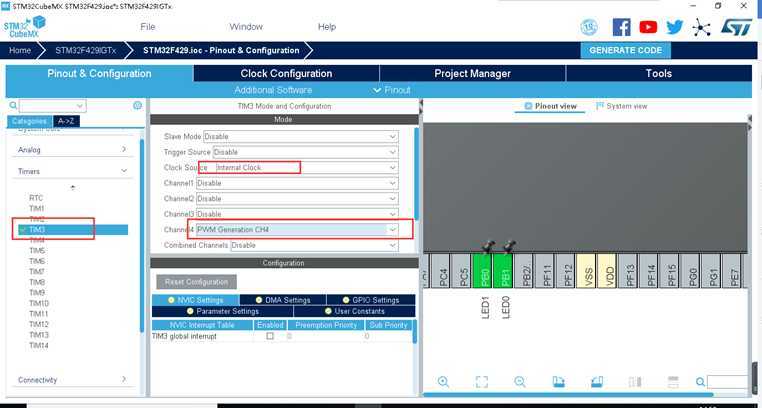Viewport: 762px width, 408px height.
Task: Collapse the Timers category
Action: pos(72,171)
